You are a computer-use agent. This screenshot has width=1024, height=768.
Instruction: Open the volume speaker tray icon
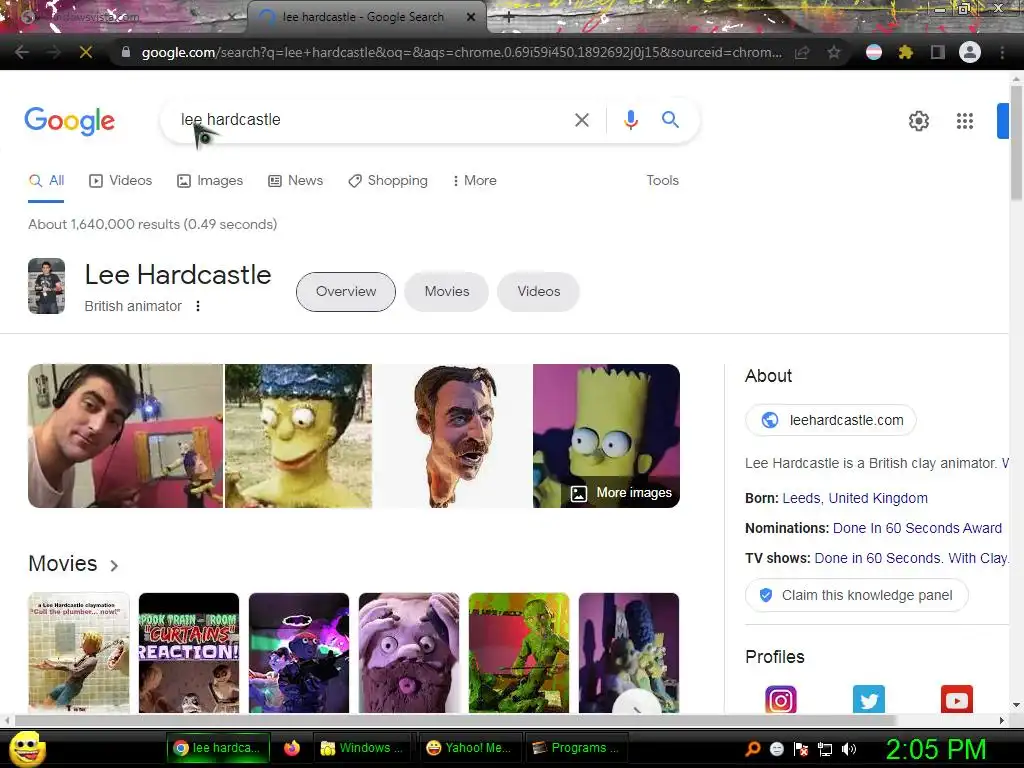point(849,749)
